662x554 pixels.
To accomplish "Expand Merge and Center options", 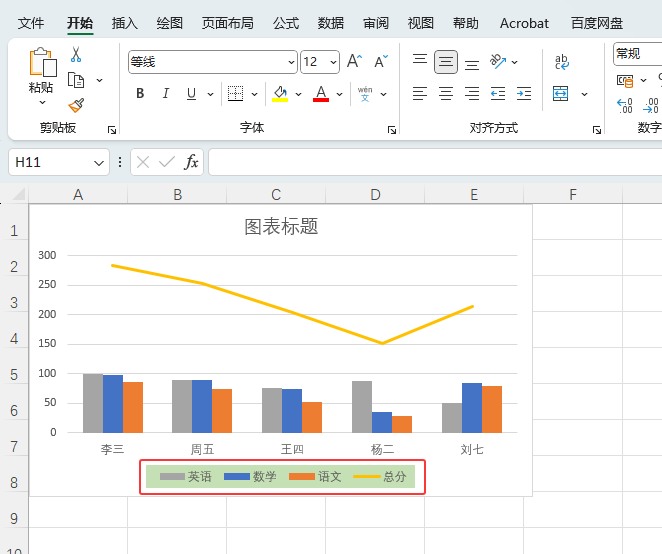I will click(x=584, y=94).
